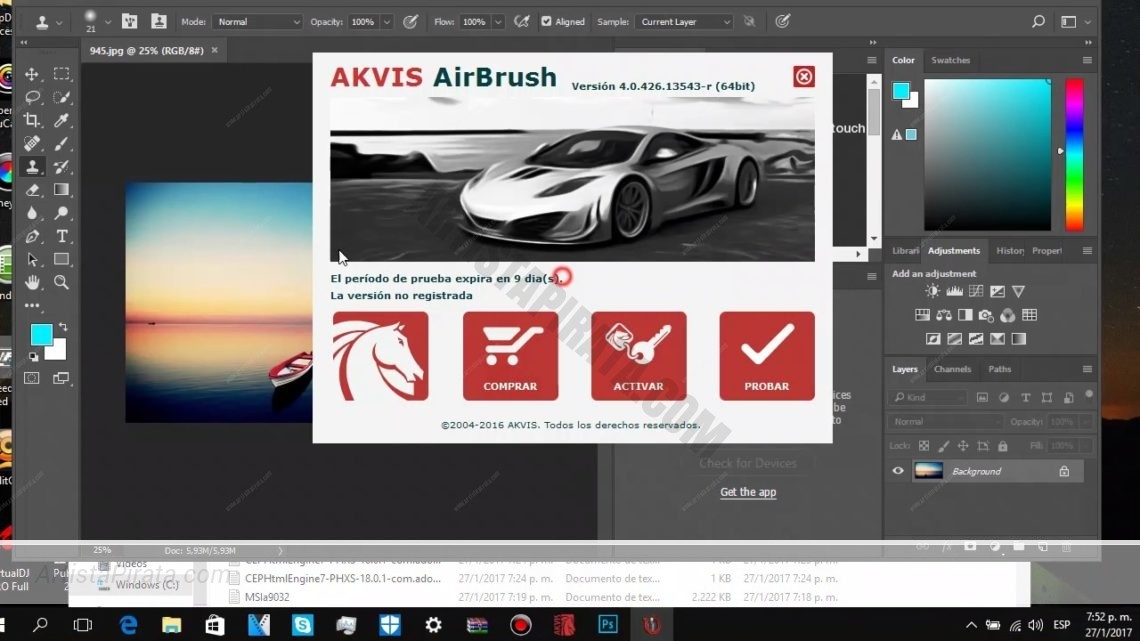Screen dimensions: 1140x641
Task: Open the brush preset picker arrow
Action: (x=108, y=22)
